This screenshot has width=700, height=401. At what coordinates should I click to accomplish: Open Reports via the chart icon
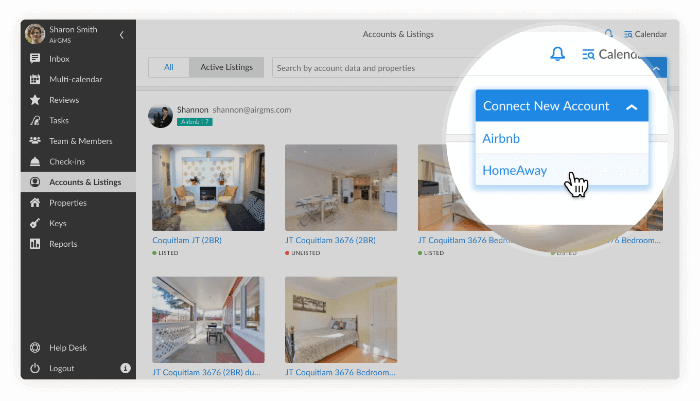tap(35, 244)
